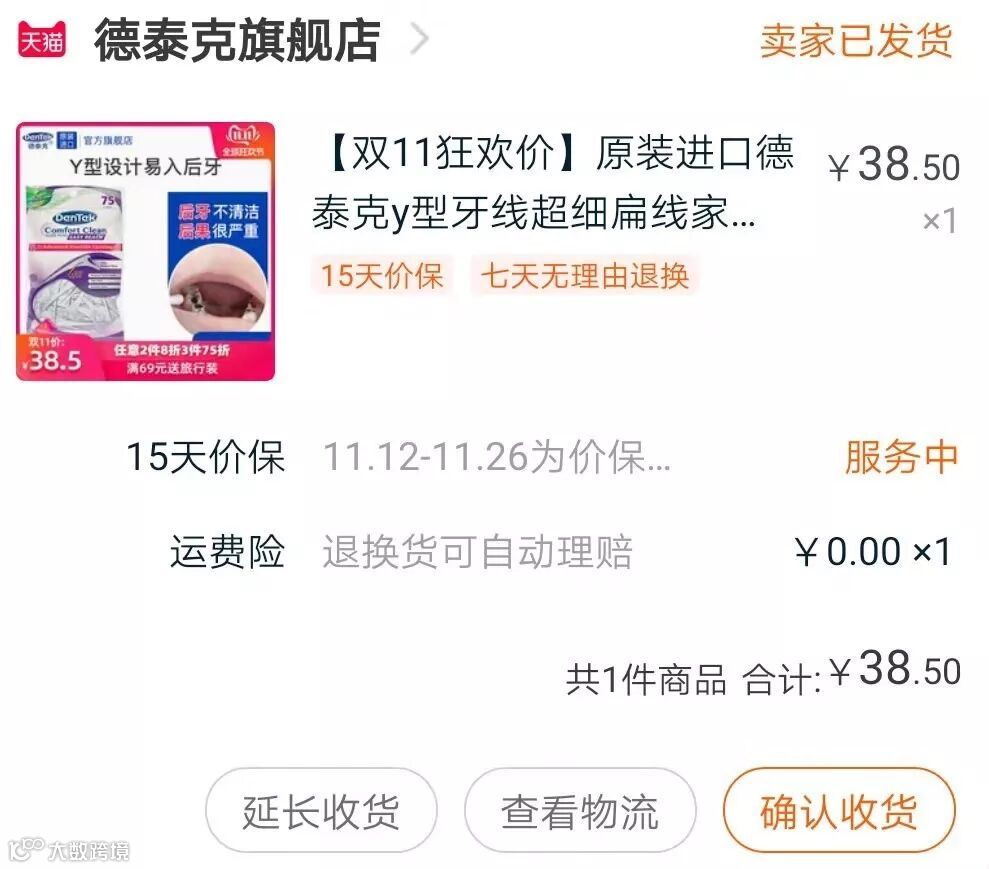Viewport: 989px width, 869px height.
Task: Expand truncated text 11.12-11.26为价保...
Action: click(x=497, y=456)
